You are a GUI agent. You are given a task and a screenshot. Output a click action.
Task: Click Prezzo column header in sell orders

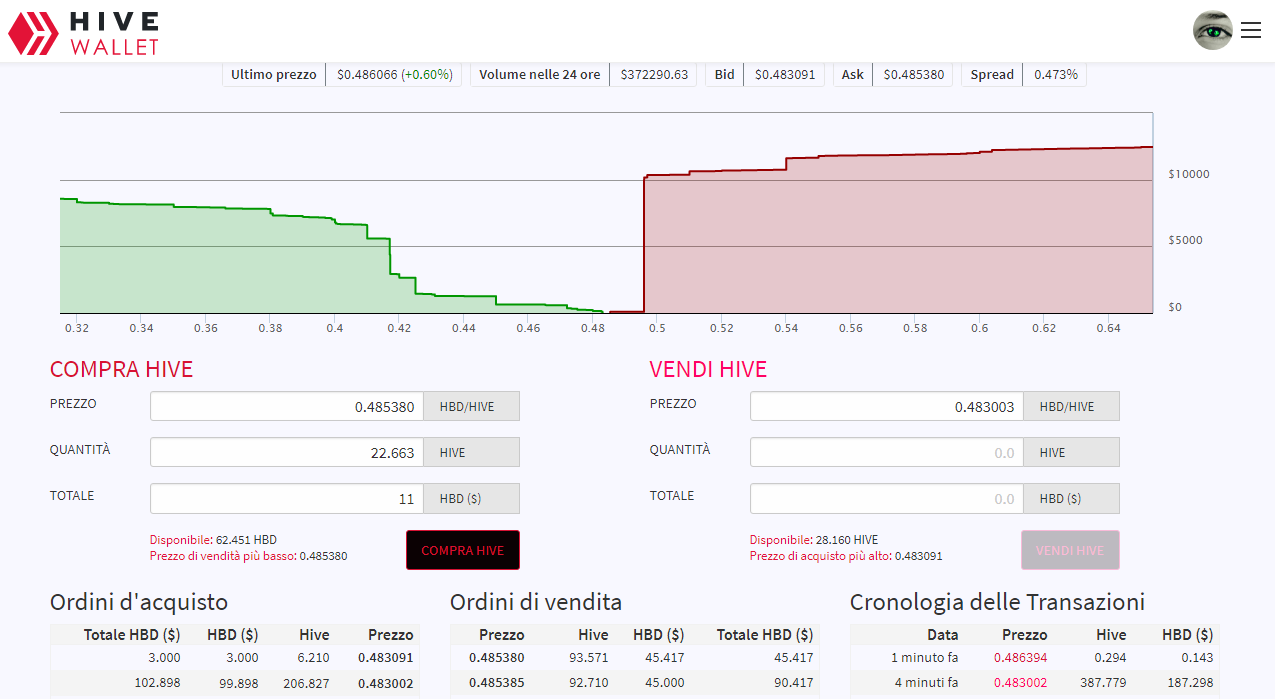point(501,635)
